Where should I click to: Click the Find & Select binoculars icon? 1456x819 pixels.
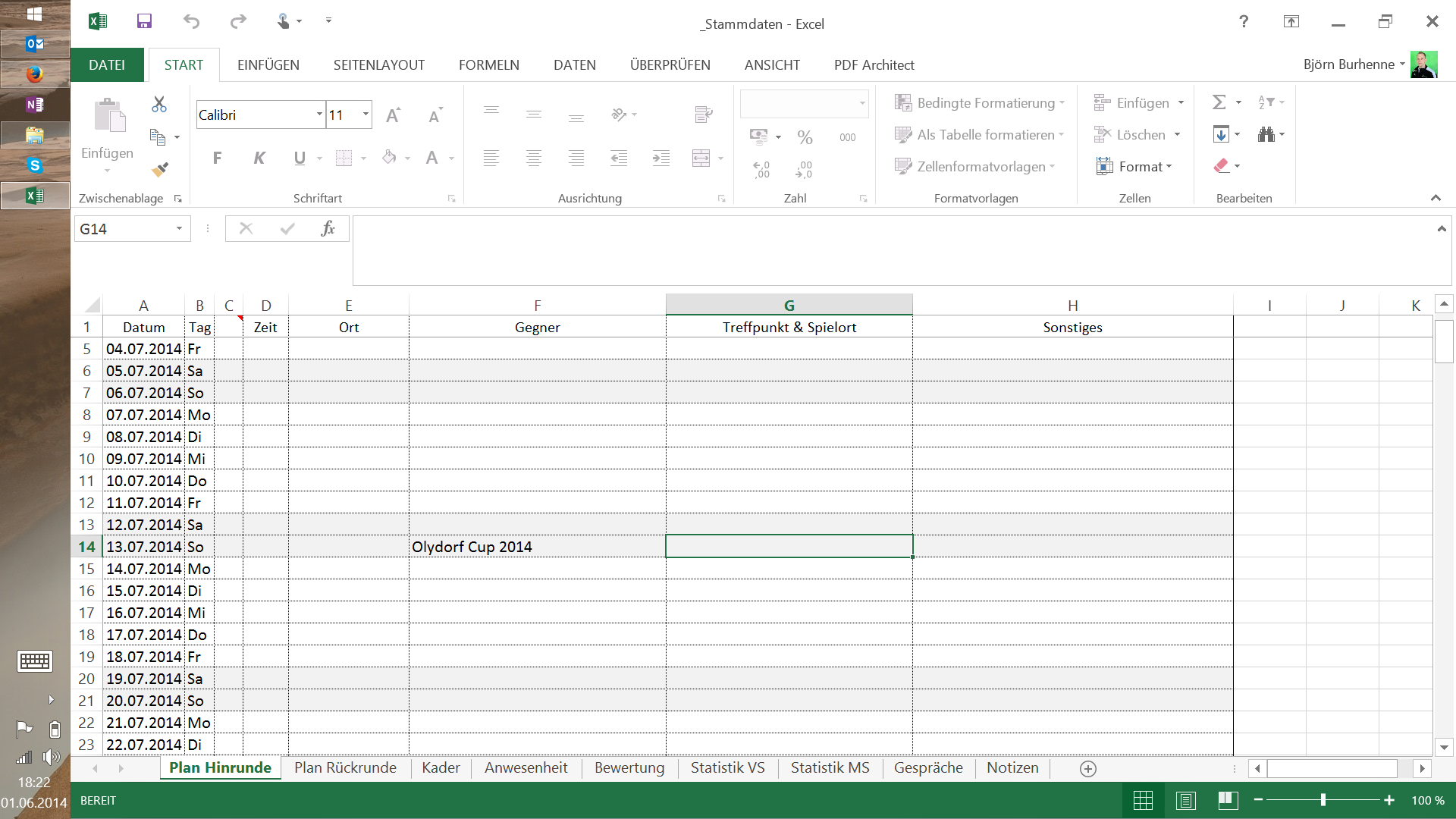[x=1266, y=135]
